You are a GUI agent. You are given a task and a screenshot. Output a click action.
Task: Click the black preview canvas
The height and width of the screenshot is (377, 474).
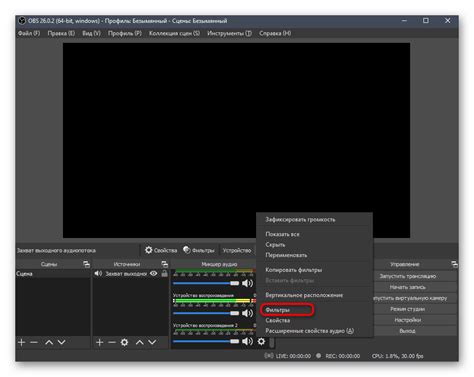pyautogui.click(x=236, y=140)
